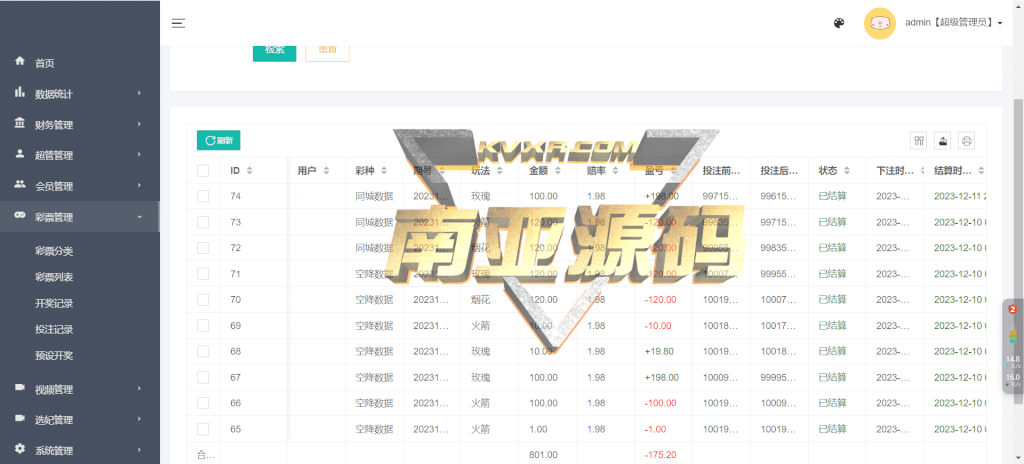Check the row checkbox for ID 71
This screenshot has width=1024, height=464.
pos(203,274)
